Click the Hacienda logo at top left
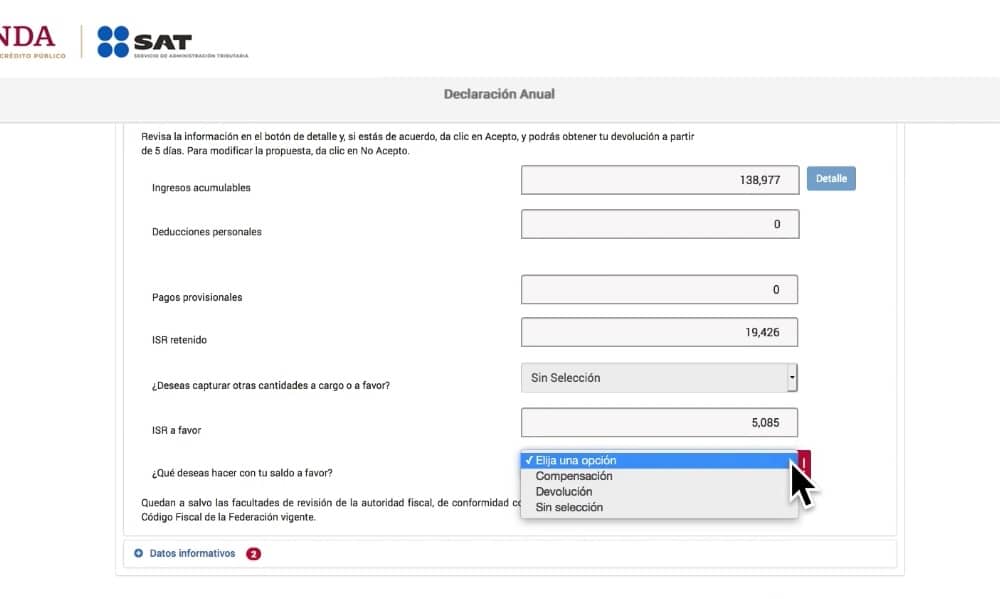The image size is (1000, 599). 30,42
